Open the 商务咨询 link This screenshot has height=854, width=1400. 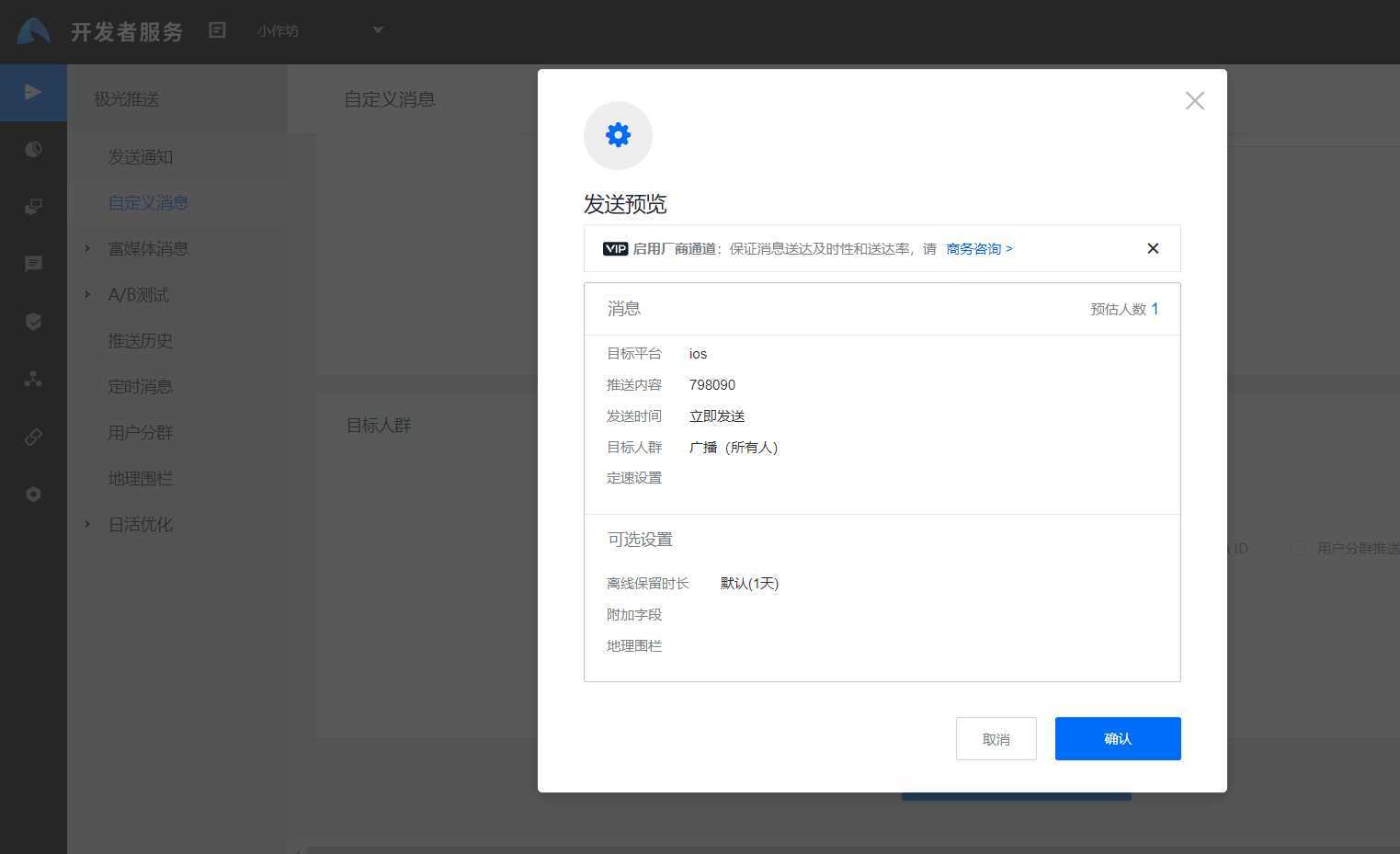(x=979, y=248)
